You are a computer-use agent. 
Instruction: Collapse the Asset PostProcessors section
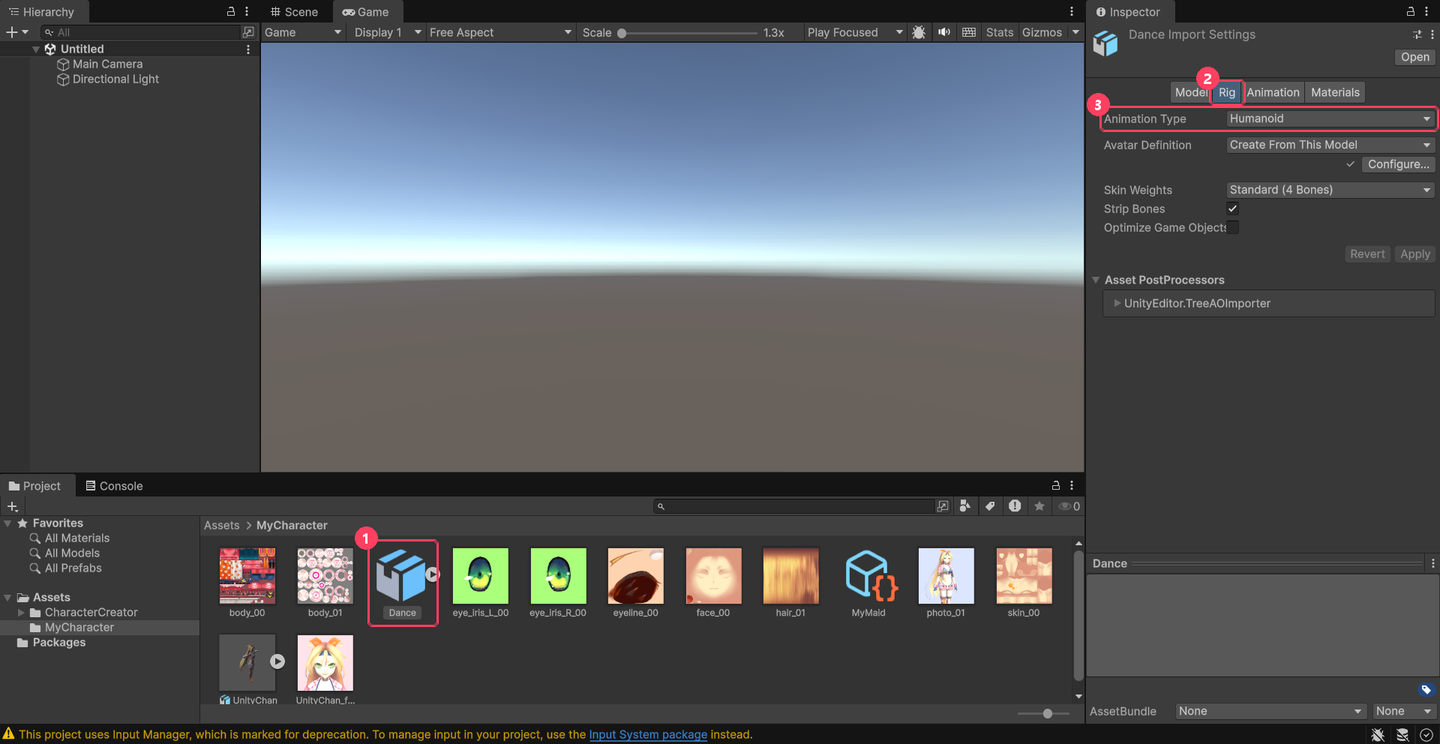(1097, 280)
